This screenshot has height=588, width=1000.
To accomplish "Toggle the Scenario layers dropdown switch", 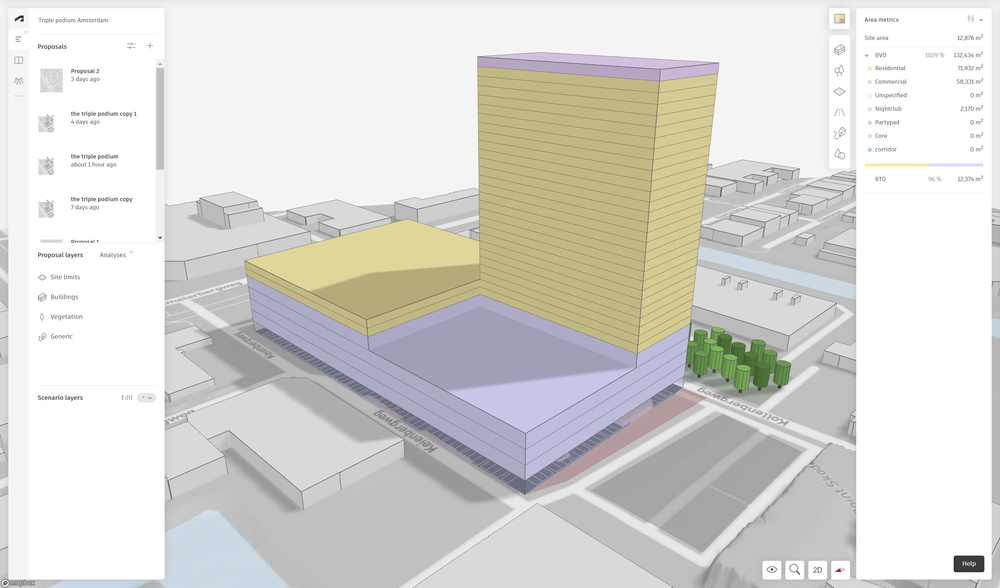I will tap(147, 398).
